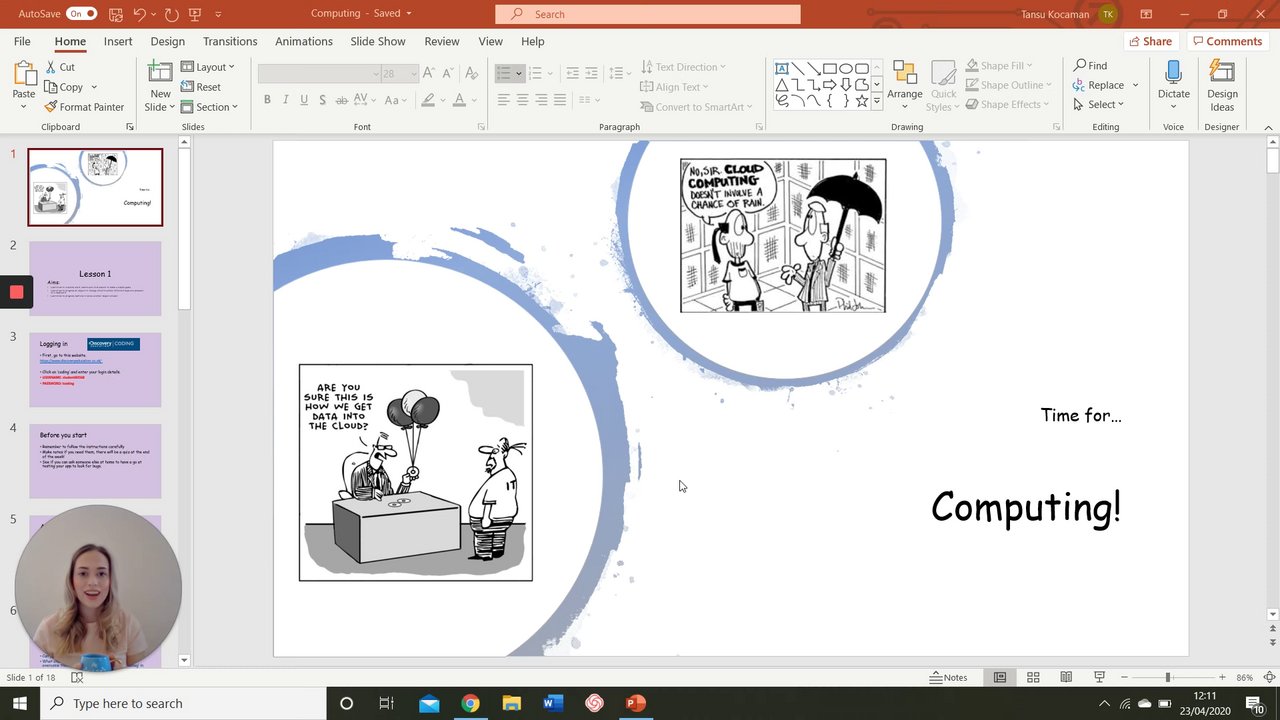Open the Slide Show tab
Image resolution: width=1280 pixels, height=720 pixels.
tap(378, 41)
